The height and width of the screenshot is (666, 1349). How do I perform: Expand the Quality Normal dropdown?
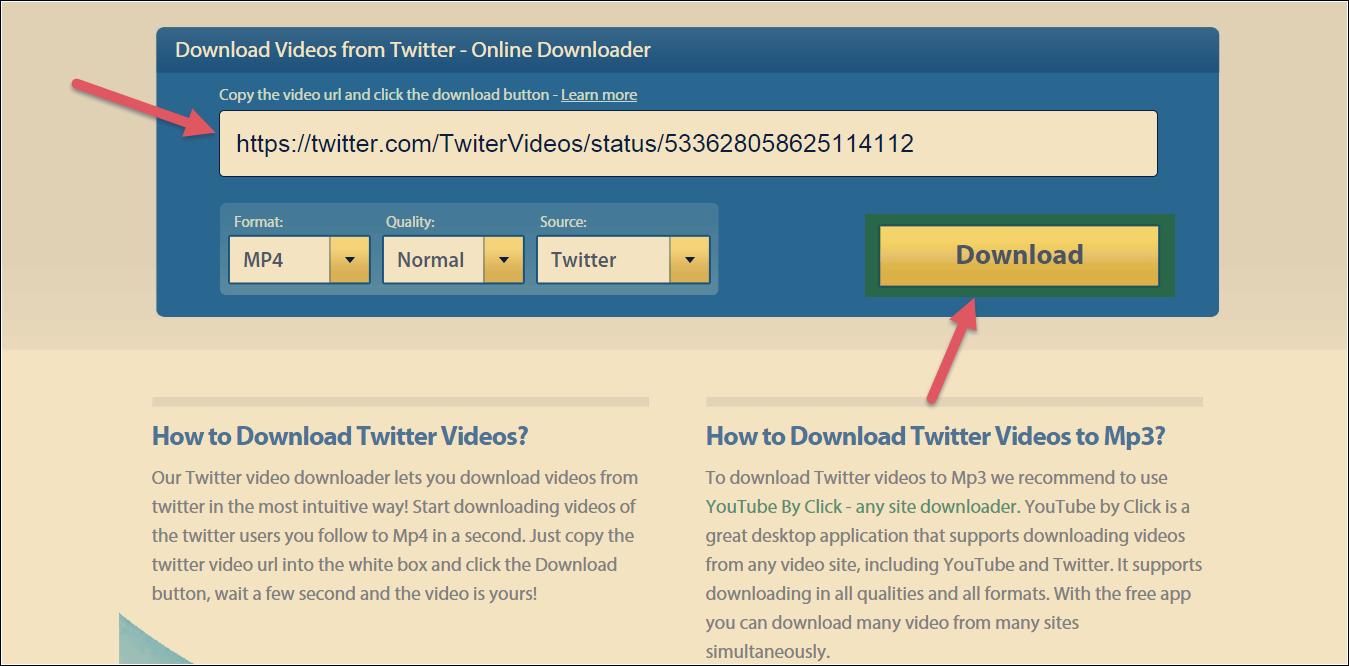tap(453, 260)
